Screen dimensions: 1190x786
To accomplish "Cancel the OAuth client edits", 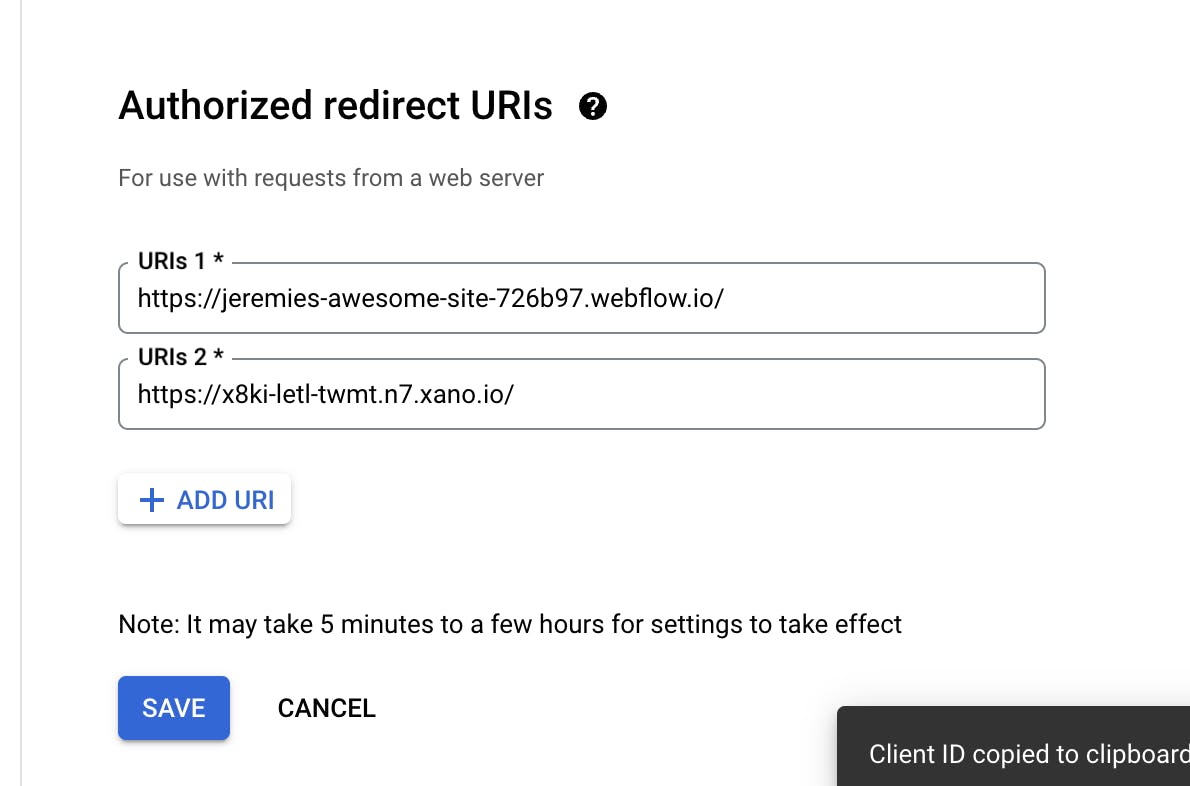I will pyautogui.click(x=326, y=708).
